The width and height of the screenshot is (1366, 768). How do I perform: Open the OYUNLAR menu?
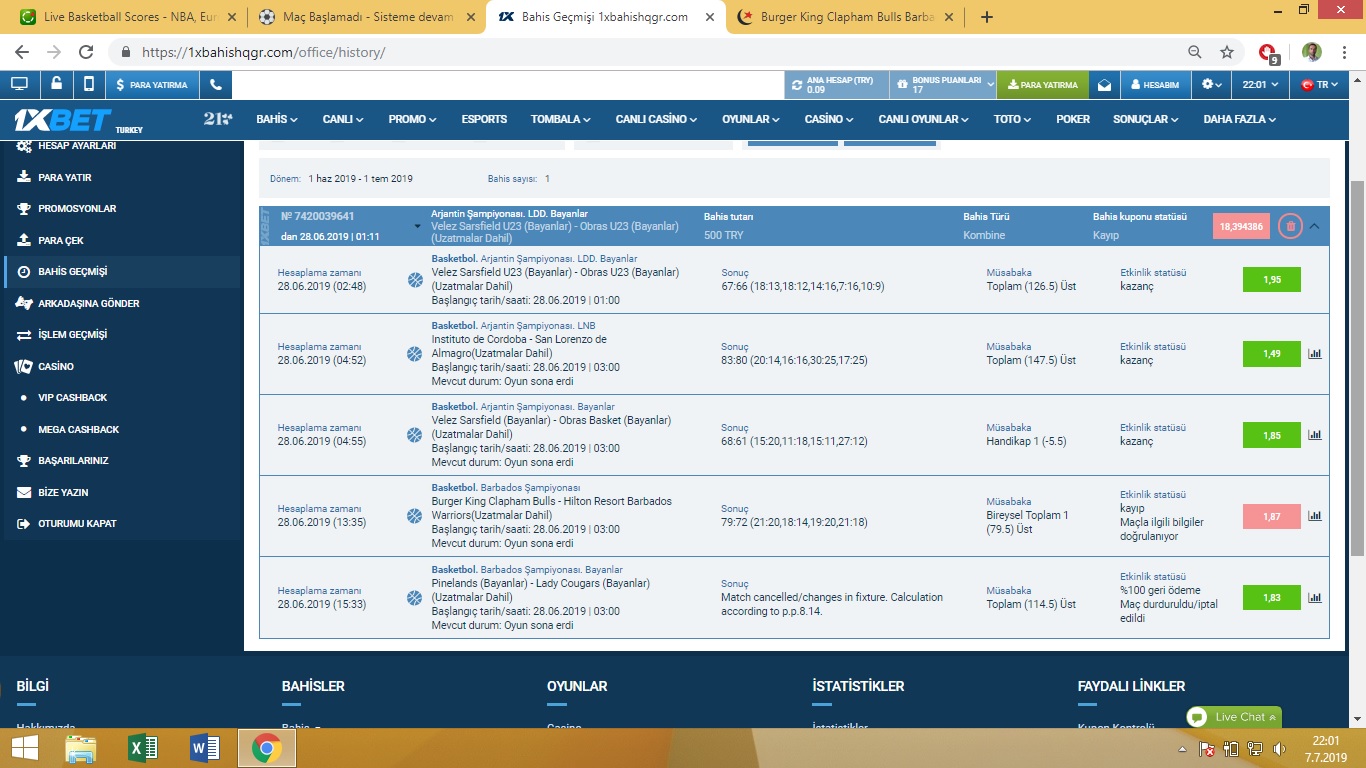click(x=751, y=119)
